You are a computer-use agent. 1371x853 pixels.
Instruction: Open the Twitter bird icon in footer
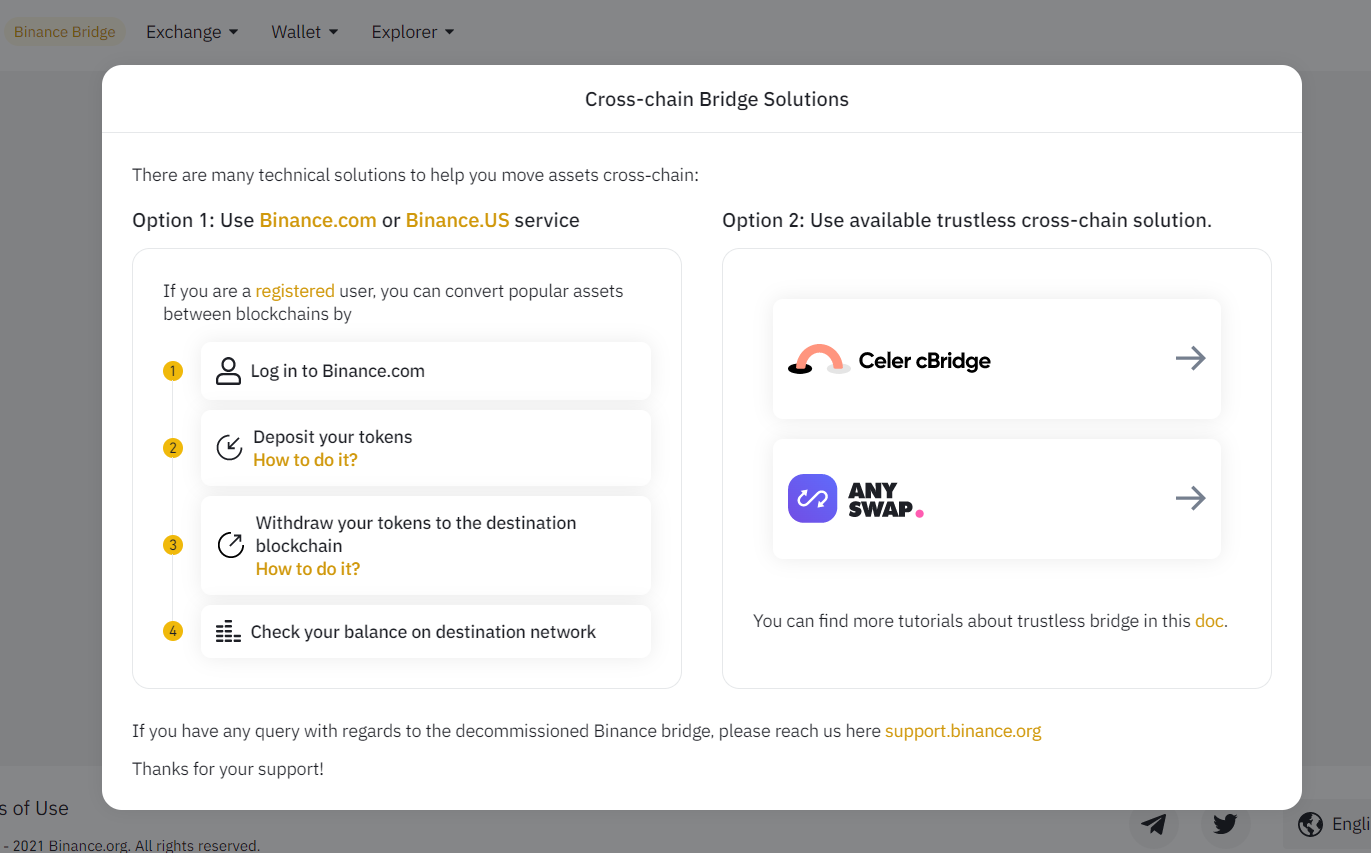pyautogui.click(x=1225, y=824)
